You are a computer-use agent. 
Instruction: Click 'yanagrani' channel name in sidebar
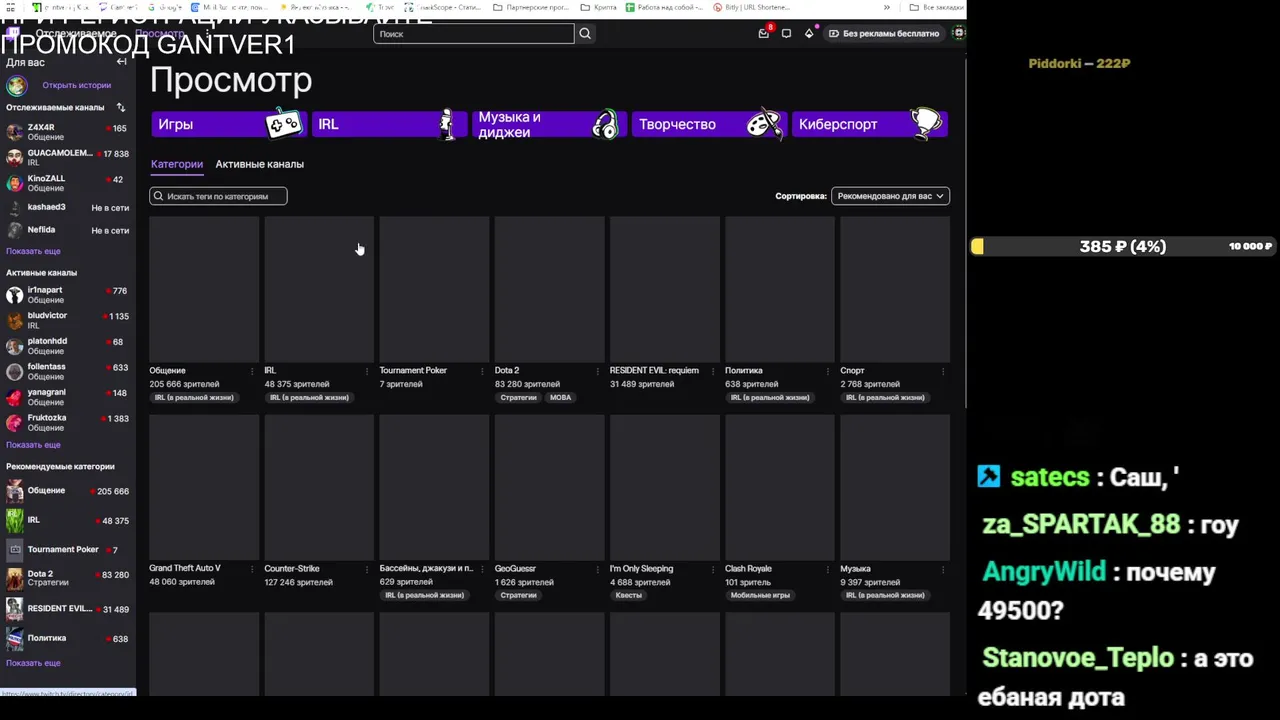pos(46,393)
